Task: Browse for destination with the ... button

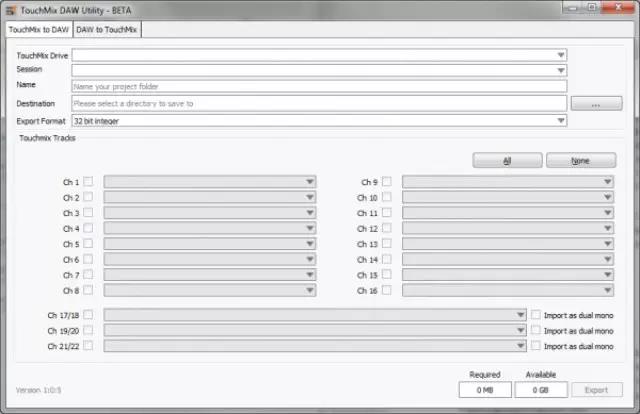Action: 596,104
